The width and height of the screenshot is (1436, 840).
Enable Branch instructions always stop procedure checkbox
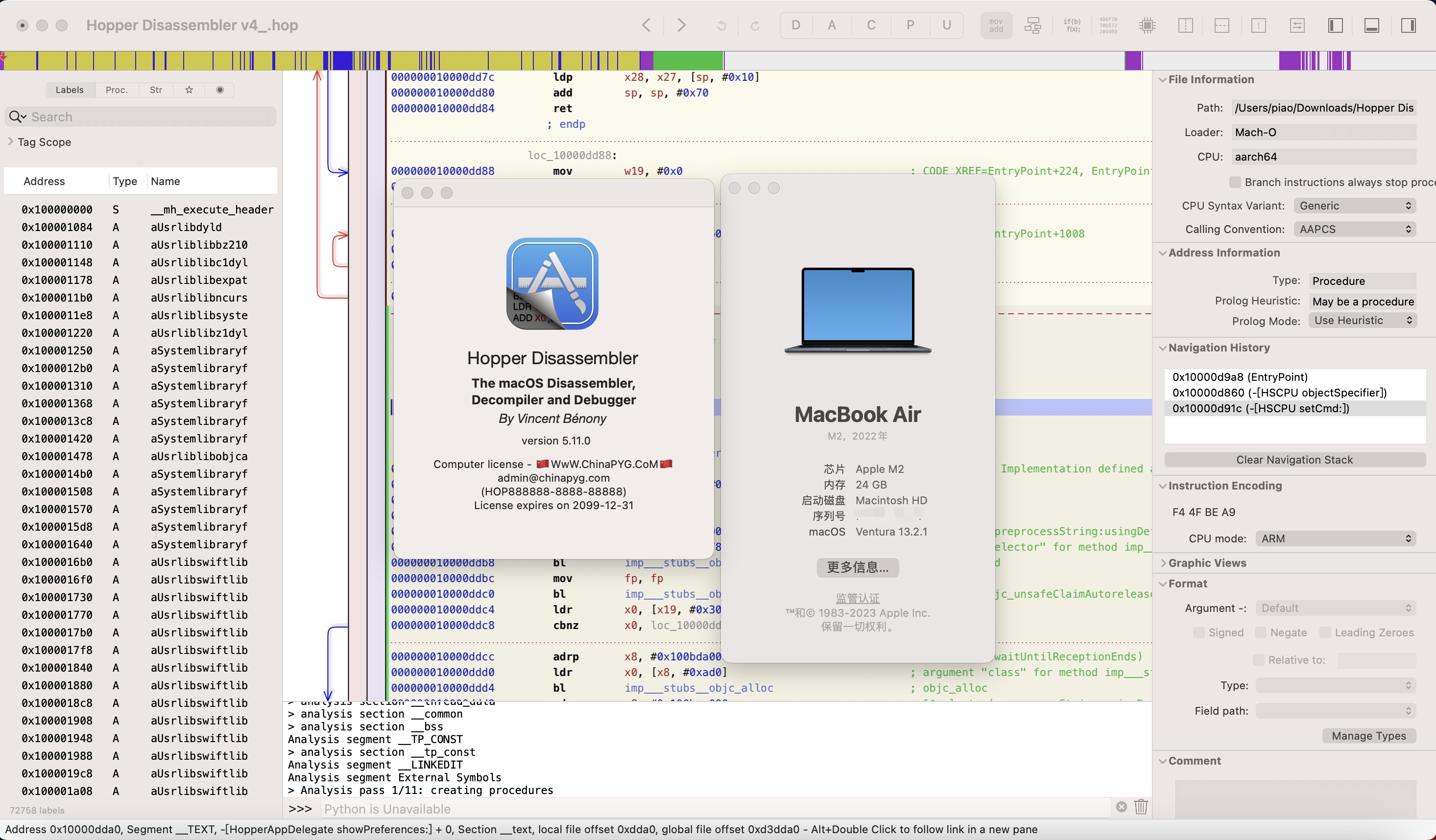[x=1235, y=182]
